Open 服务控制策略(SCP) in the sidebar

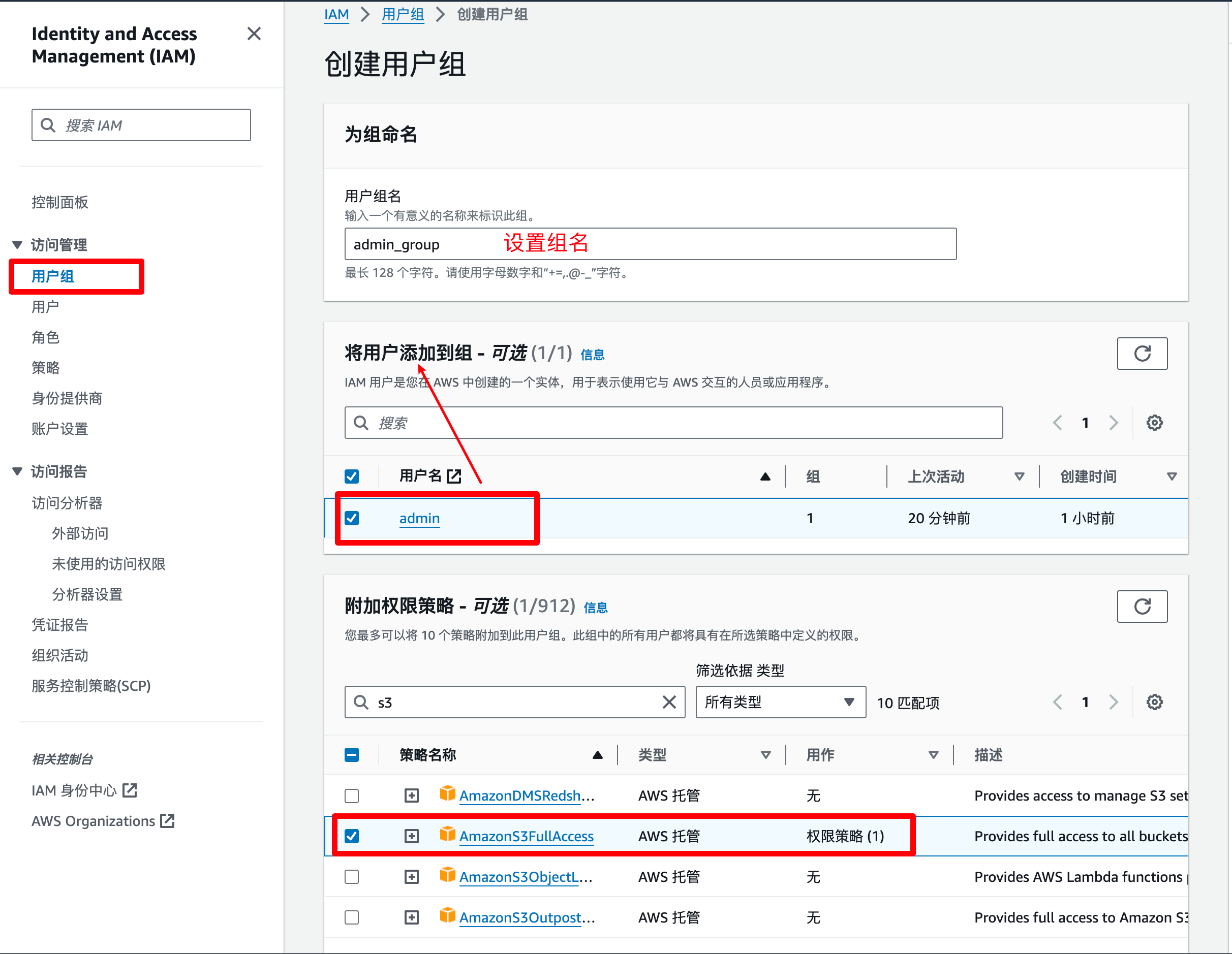(91, 686)
